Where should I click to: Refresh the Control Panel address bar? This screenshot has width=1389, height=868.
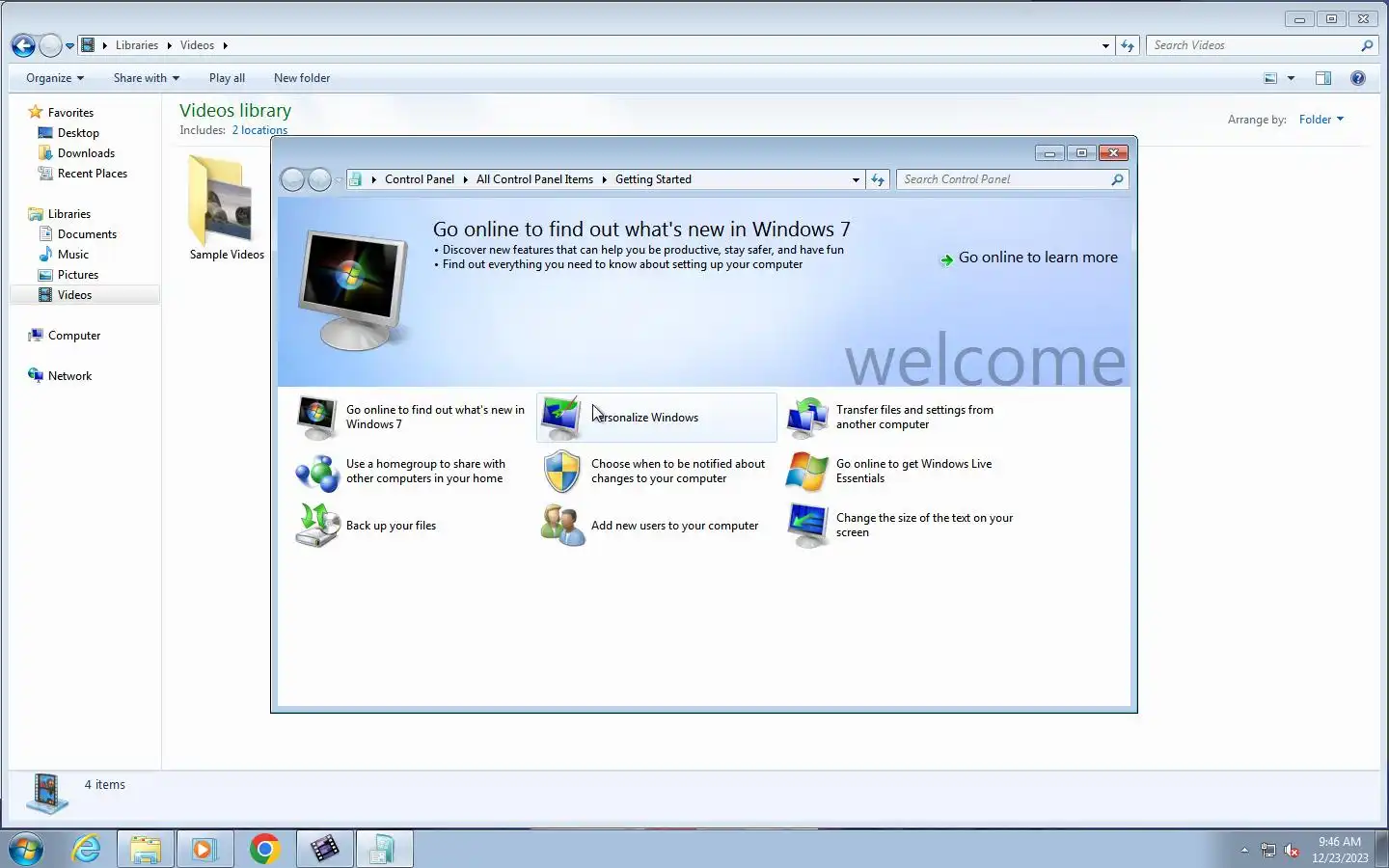pyautogui.click(x=878, y=179)
